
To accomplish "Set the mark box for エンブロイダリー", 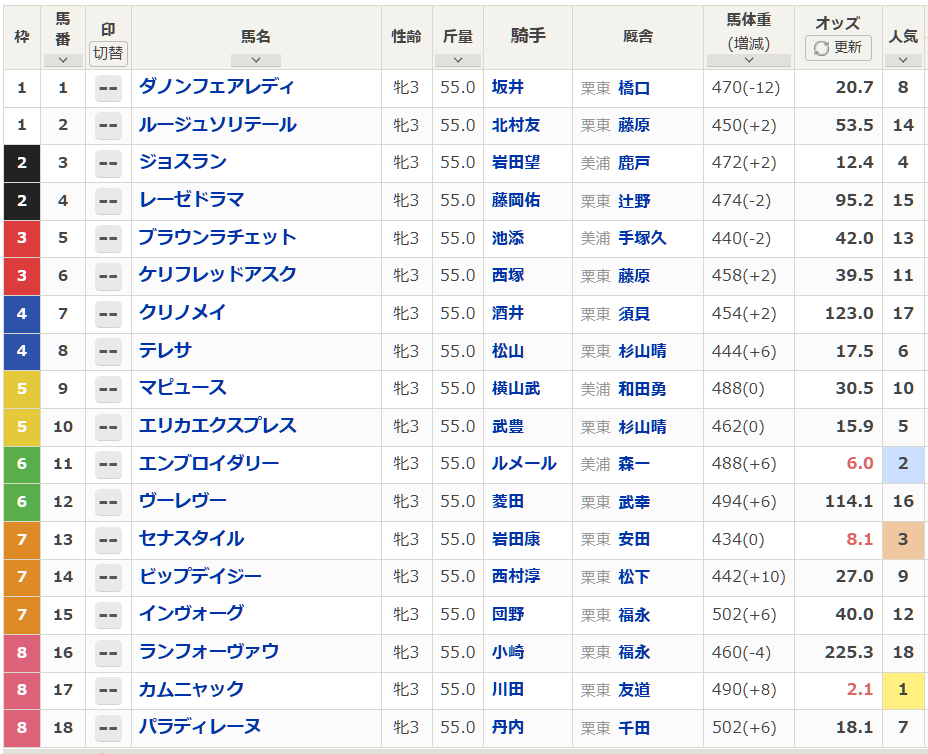I will click(x=108, y=464).
